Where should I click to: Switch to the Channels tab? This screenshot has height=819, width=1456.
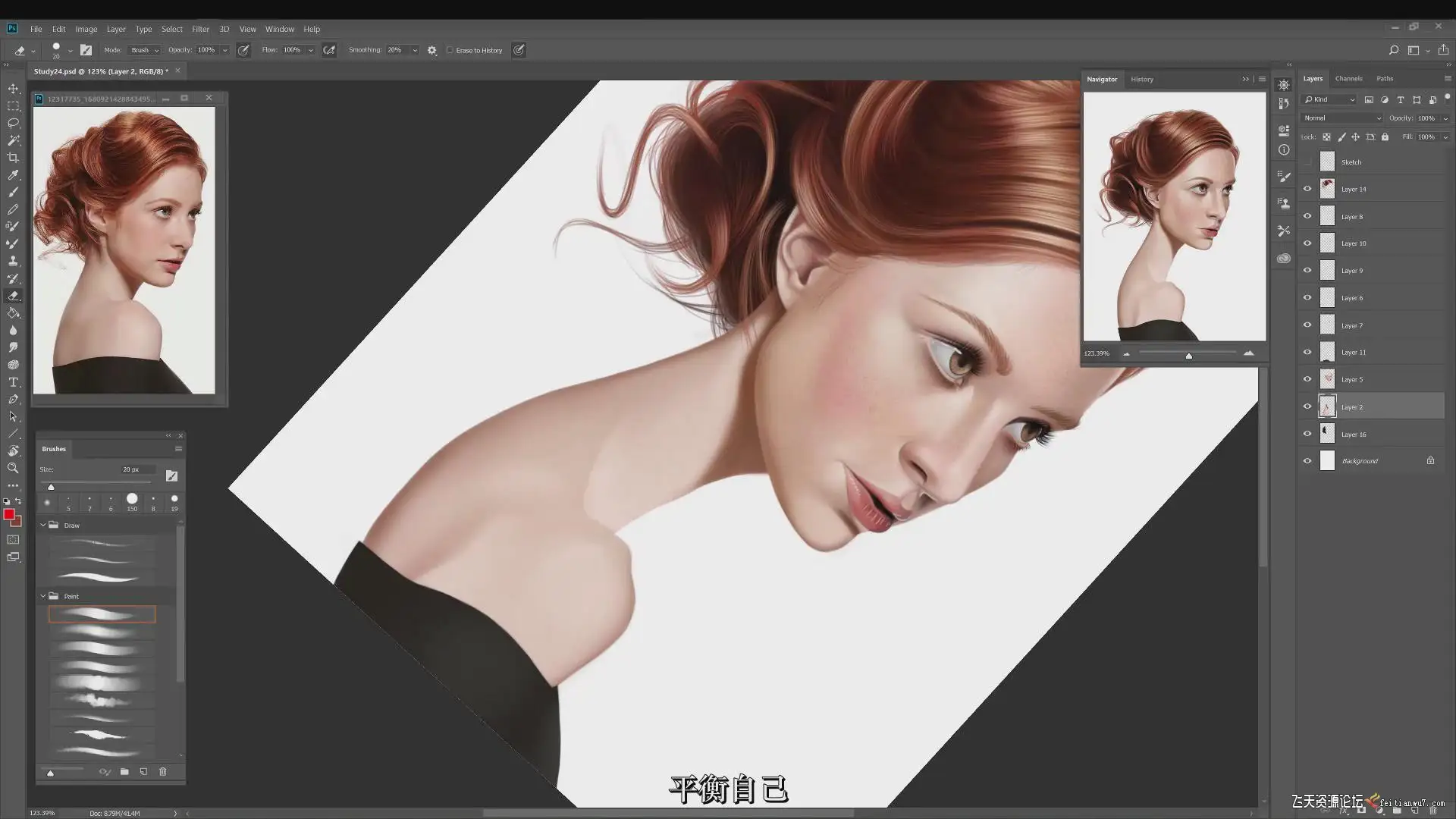coord(1348,79)
